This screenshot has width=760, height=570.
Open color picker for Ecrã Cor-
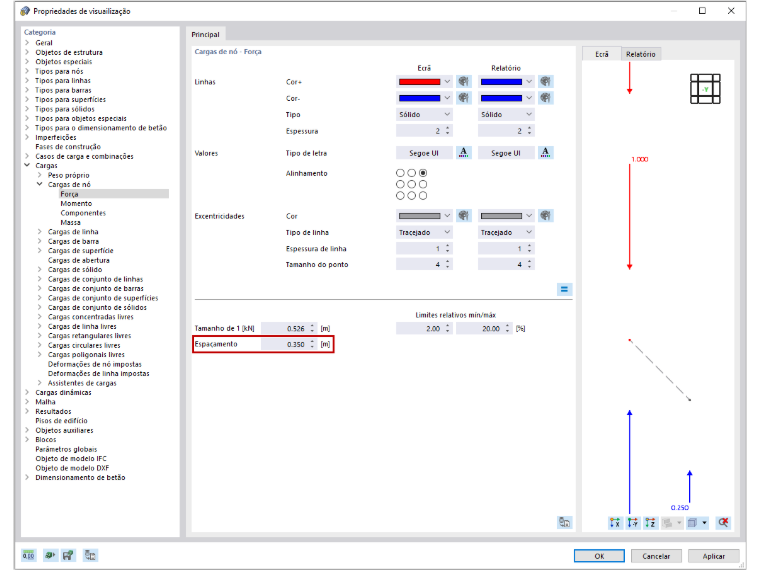464,98
